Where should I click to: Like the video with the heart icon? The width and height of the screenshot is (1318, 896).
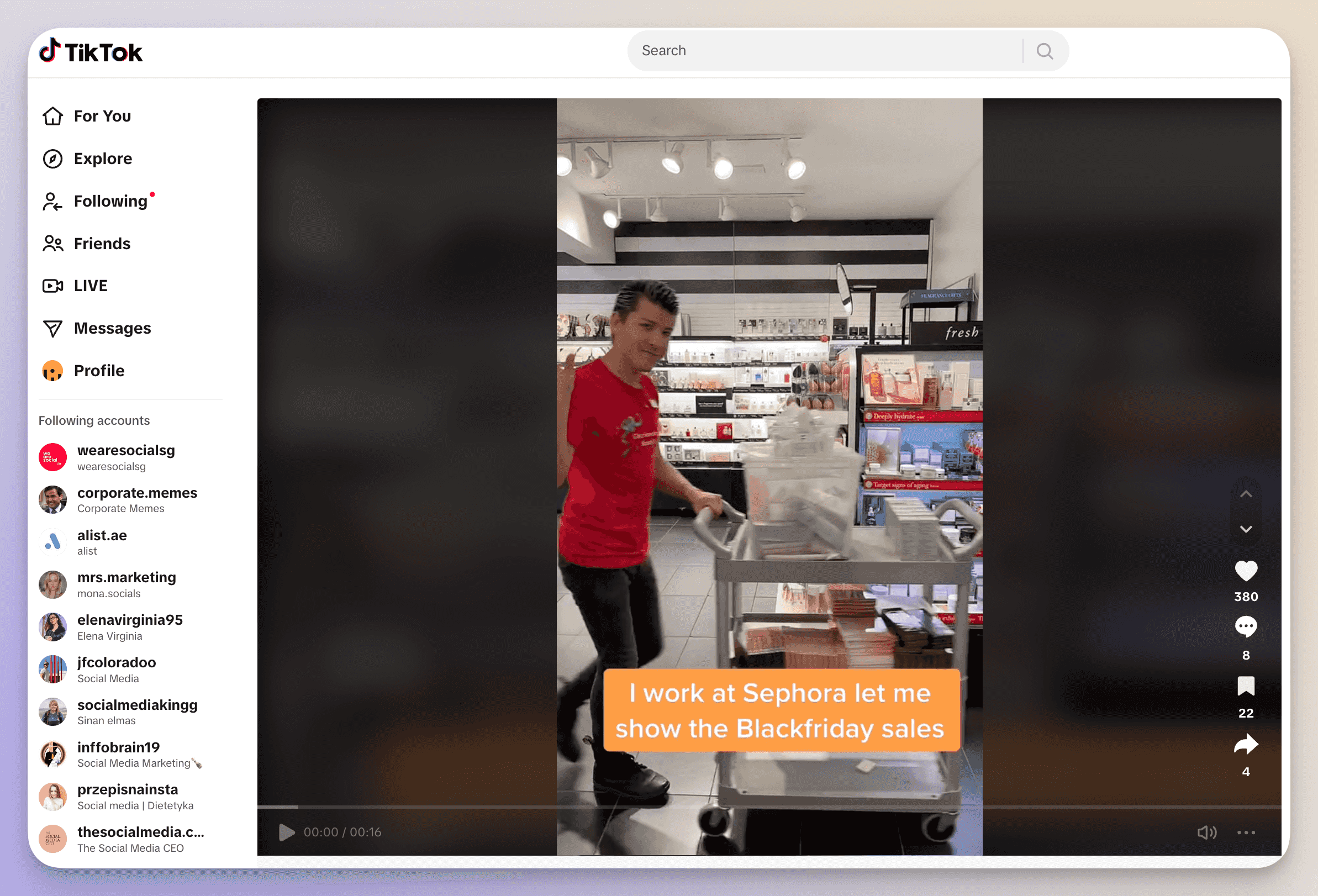click(x=1246, y=571)
